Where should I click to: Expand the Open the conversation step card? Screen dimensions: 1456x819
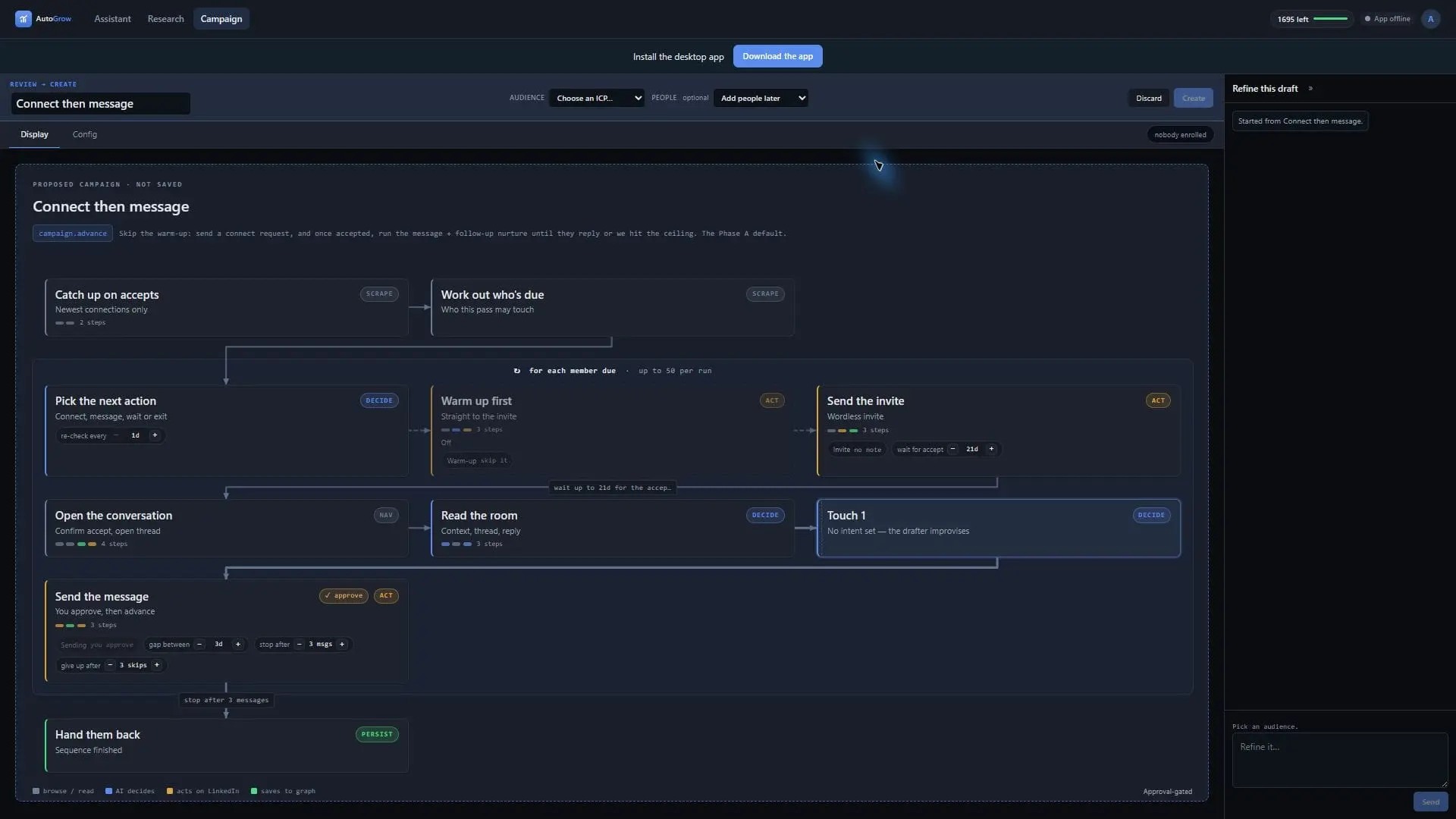click(x=227, y=528)
